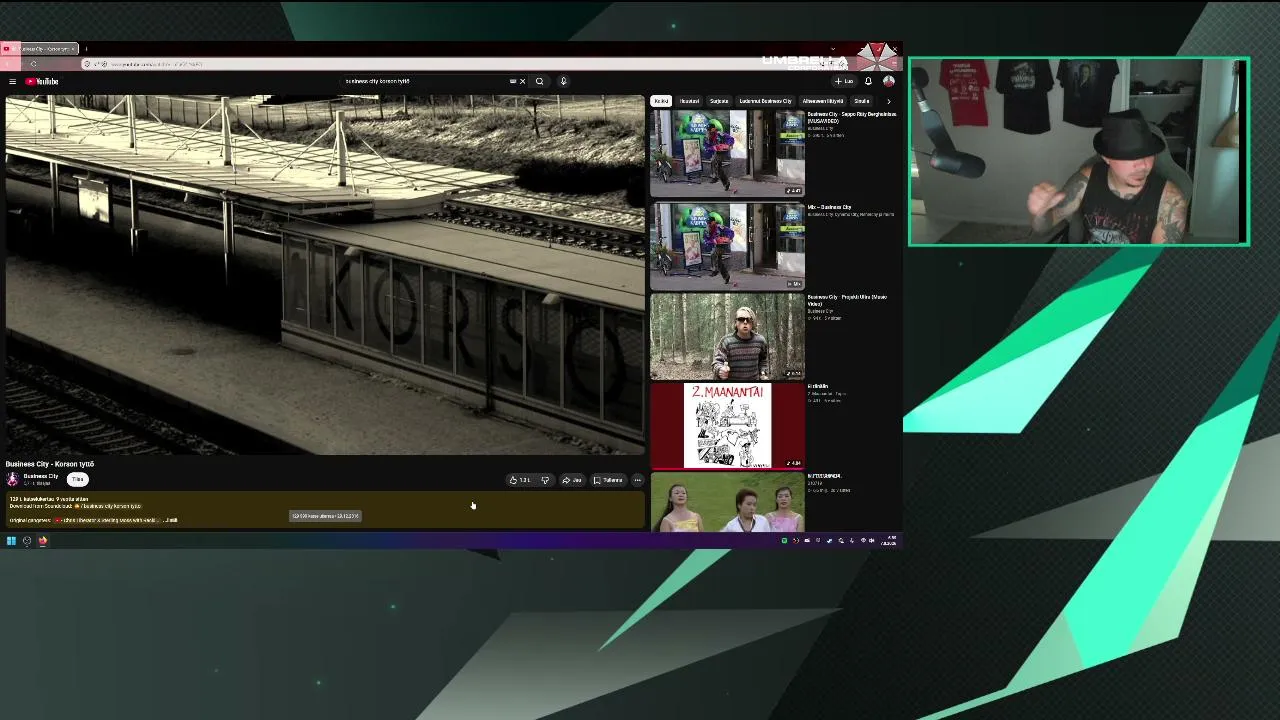Open the Create (Luo) button
The width and height of the screenshot is (1280, 720).
tap(844, 81)
